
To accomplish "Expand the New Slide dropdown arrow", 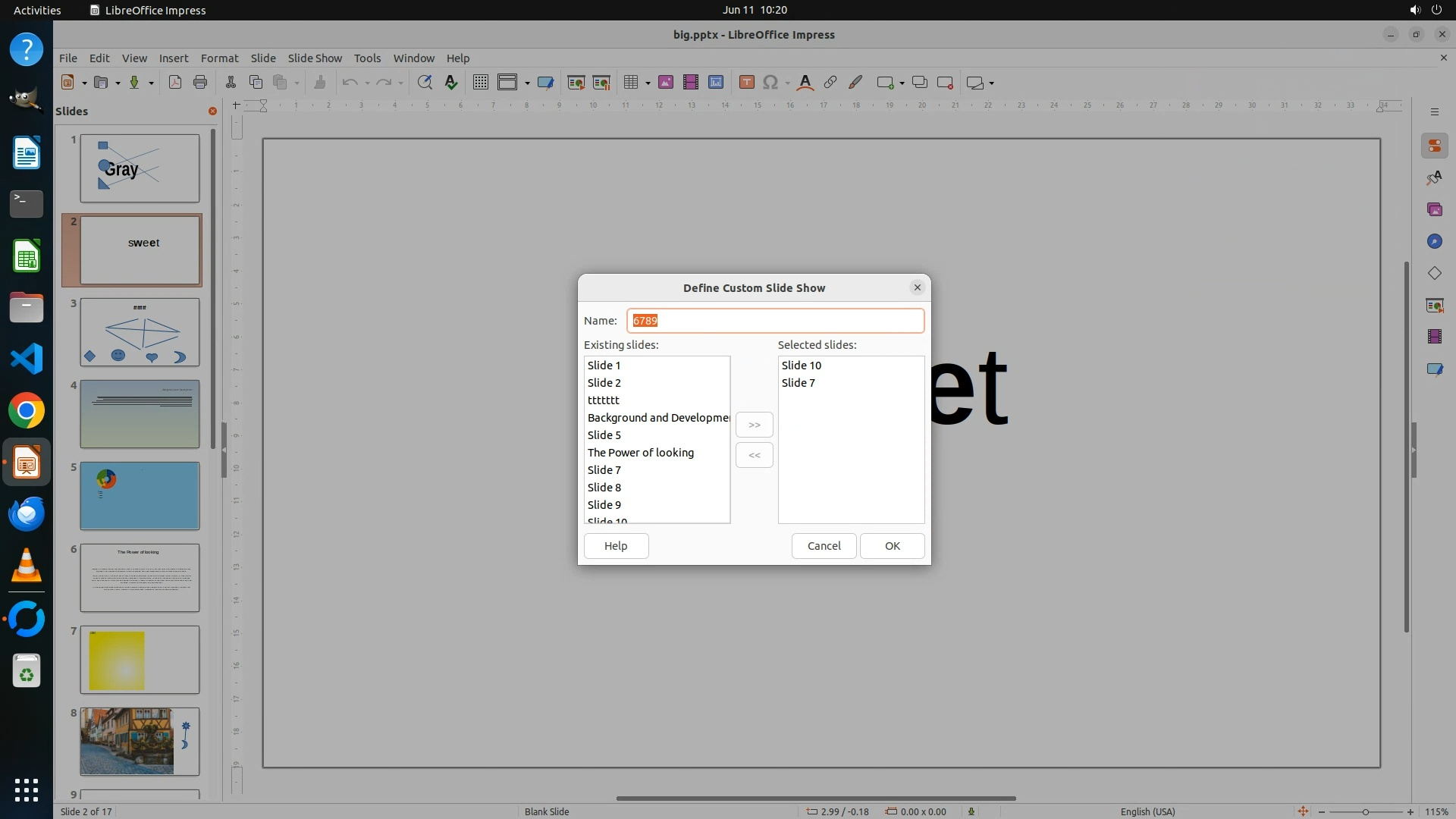I will click(902, 83).
